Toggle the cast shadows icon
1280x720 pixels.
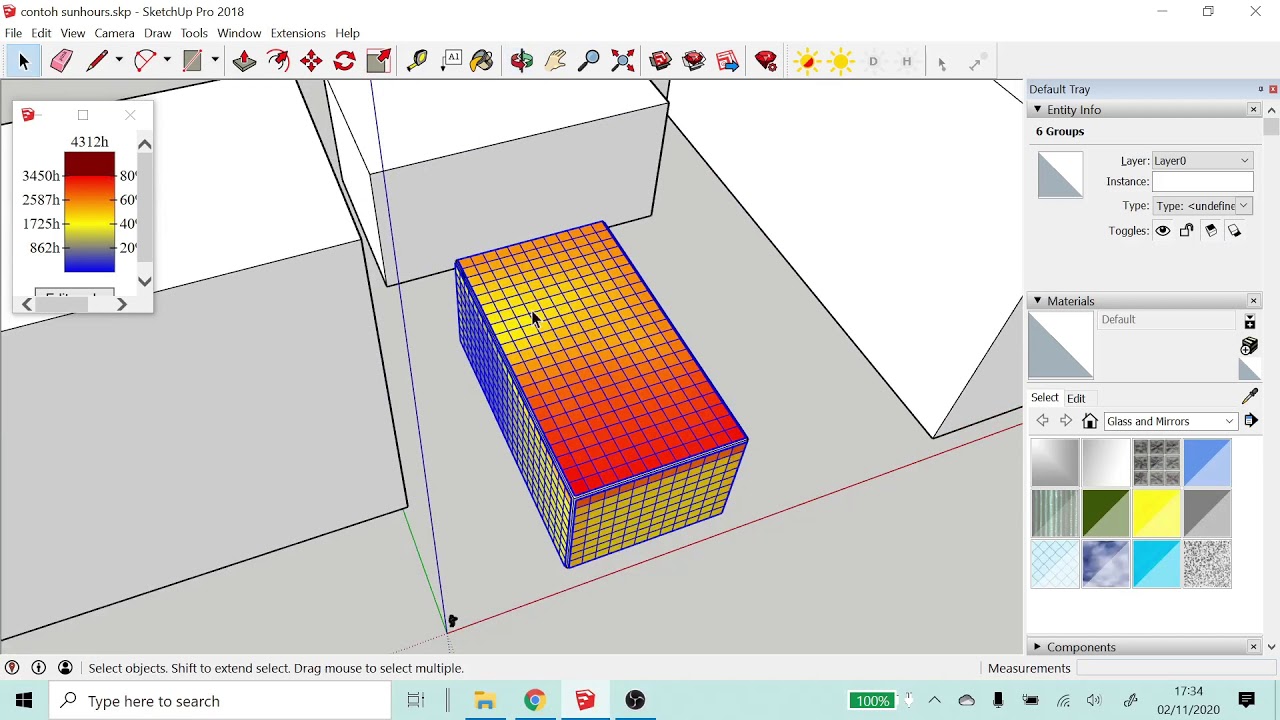1211,231
